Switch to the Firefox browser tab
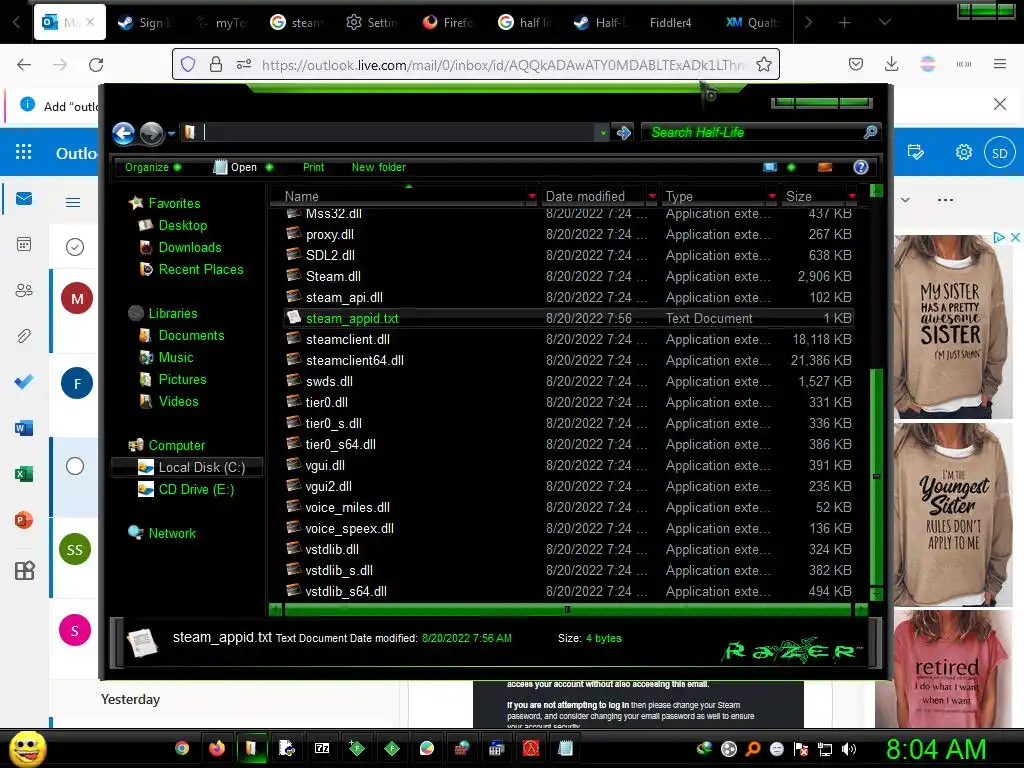Image resolution: width=1024 pixels, height=768 pixels. tap(448, 23)
